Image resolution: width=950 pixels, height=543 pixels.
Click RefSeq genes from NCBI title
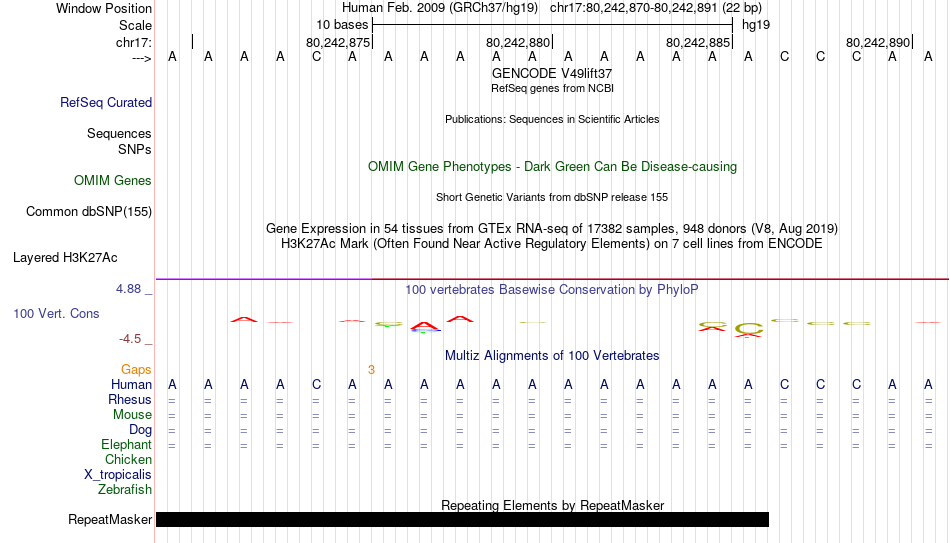[552, 88]
